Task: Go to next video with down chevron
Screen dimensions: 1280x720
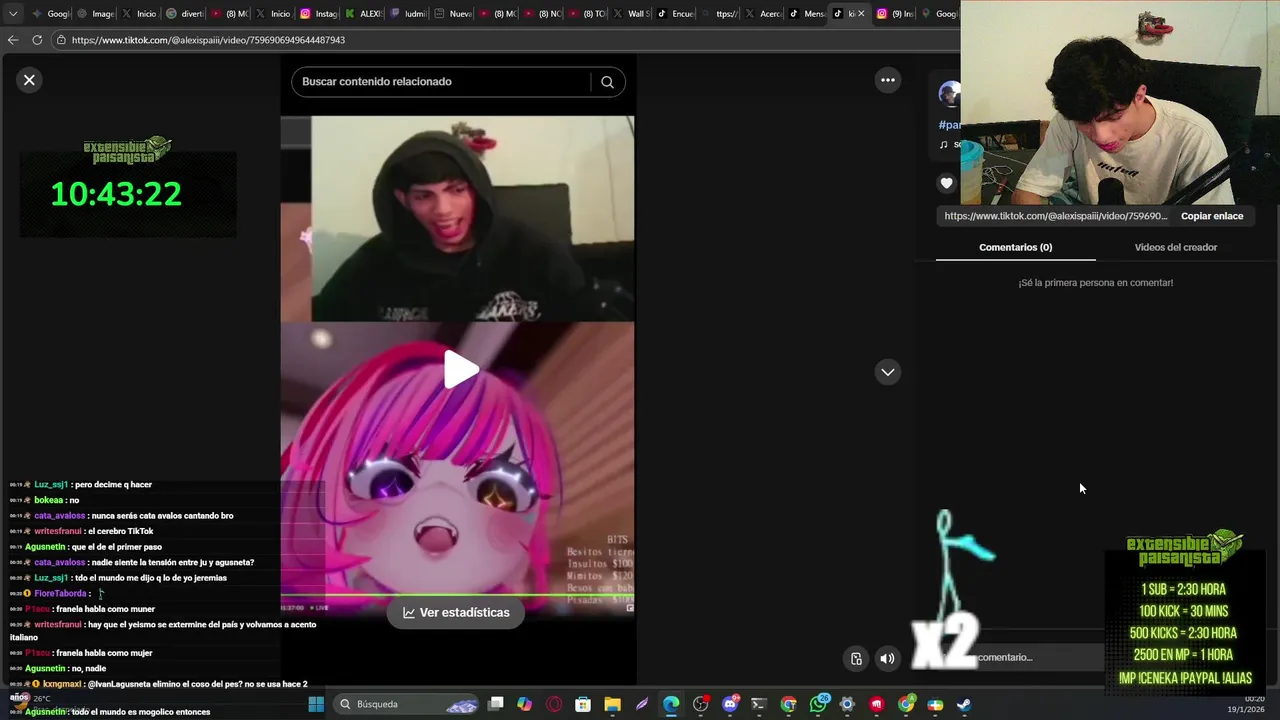Action: tap(888, 372)
